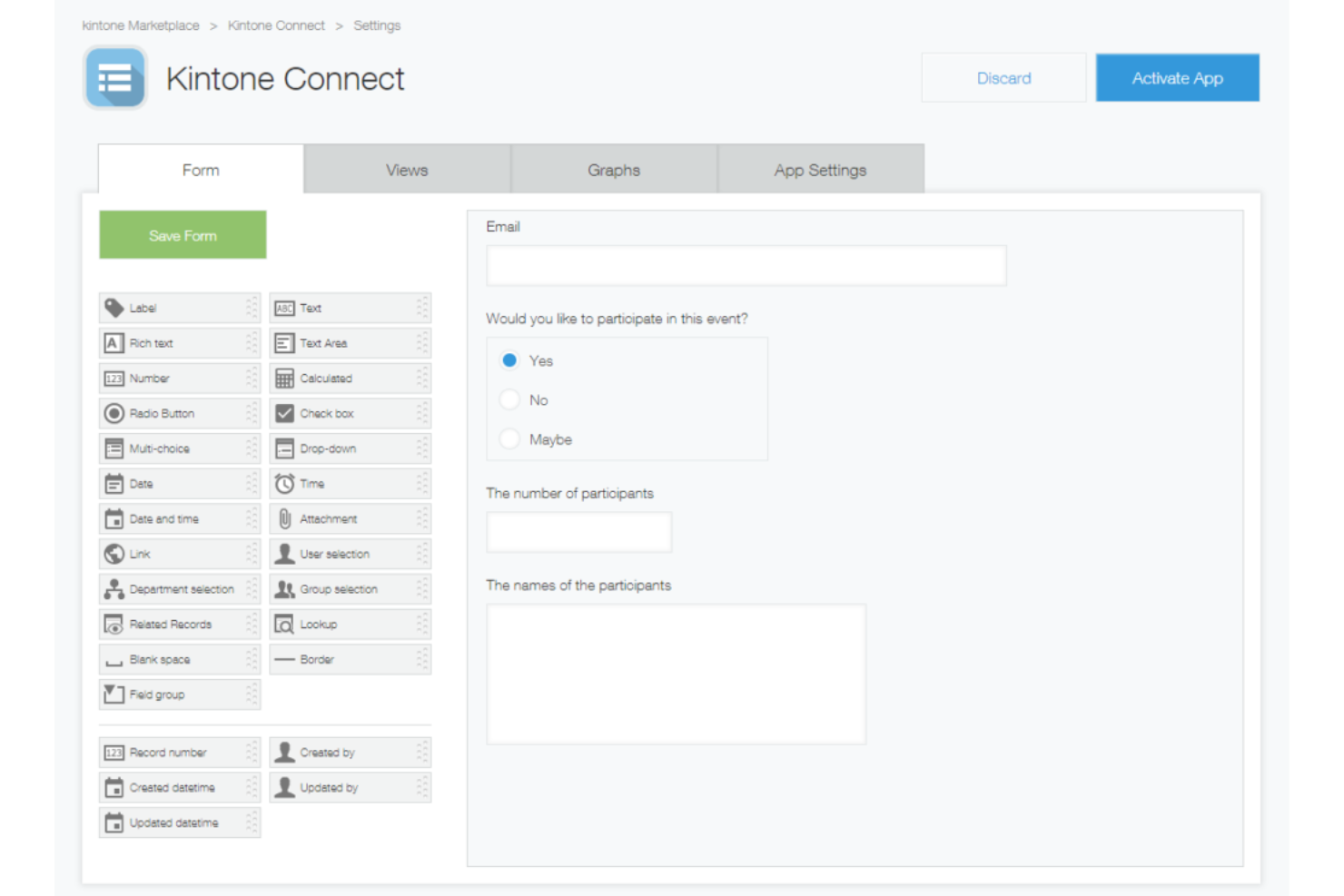Viewport: 1344px width, 896px height.
Task: Grab the drag handle on Text item
Action: pyautogui.click(x=422, y=308)
